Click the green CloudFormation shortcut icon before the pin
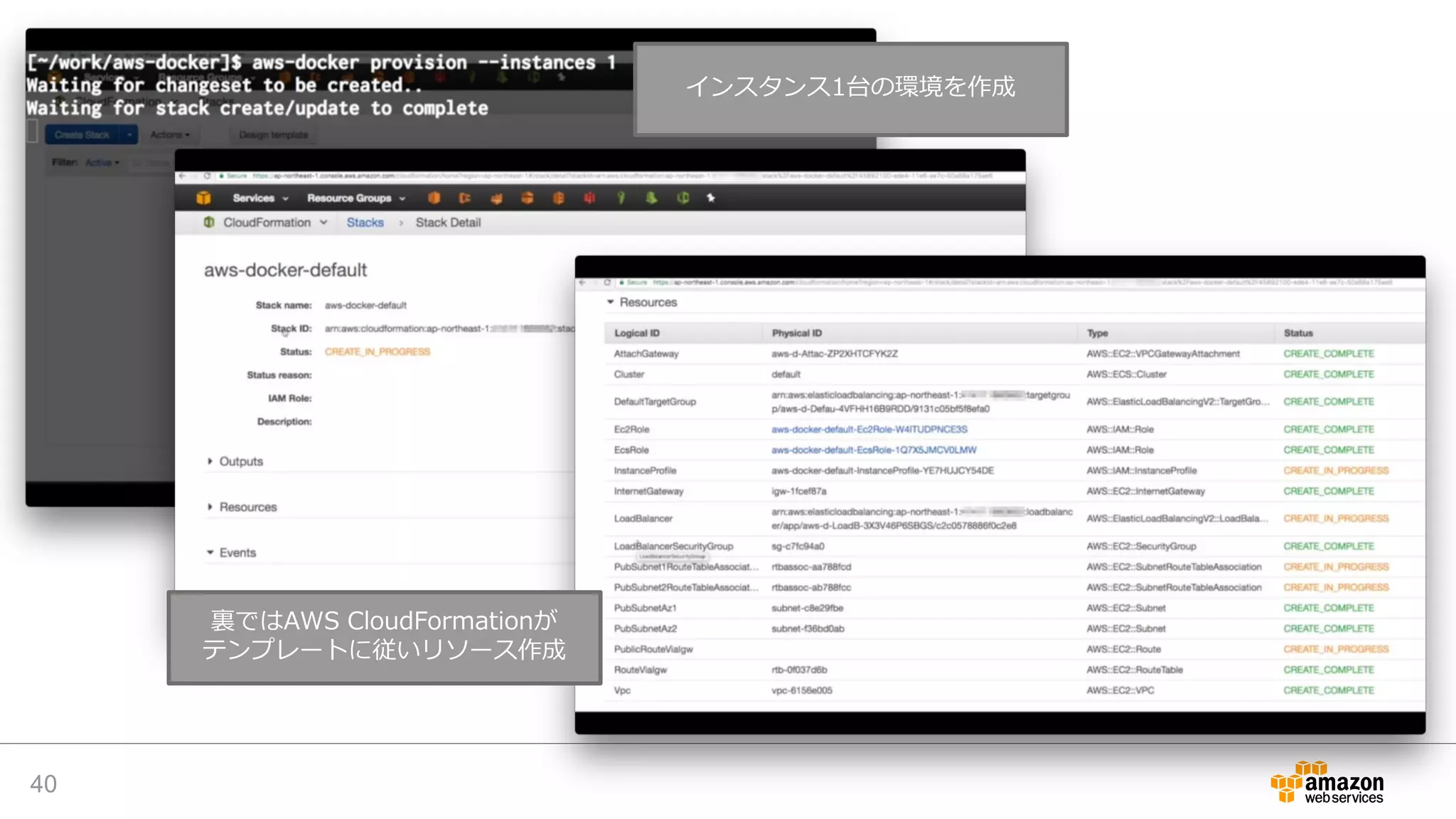The image size is (1456, 819). click(x=682, y=198)
